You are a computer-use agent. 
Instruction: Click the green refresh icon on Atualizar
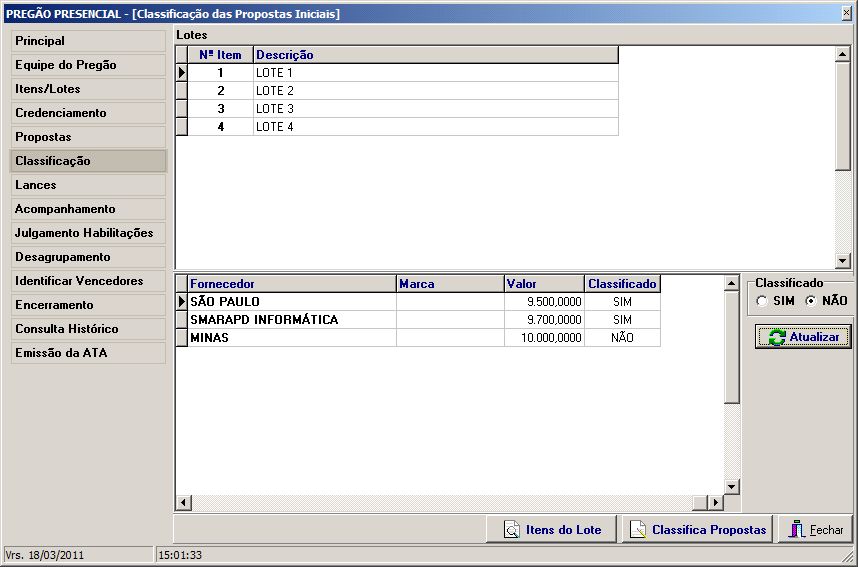point(777,337)
